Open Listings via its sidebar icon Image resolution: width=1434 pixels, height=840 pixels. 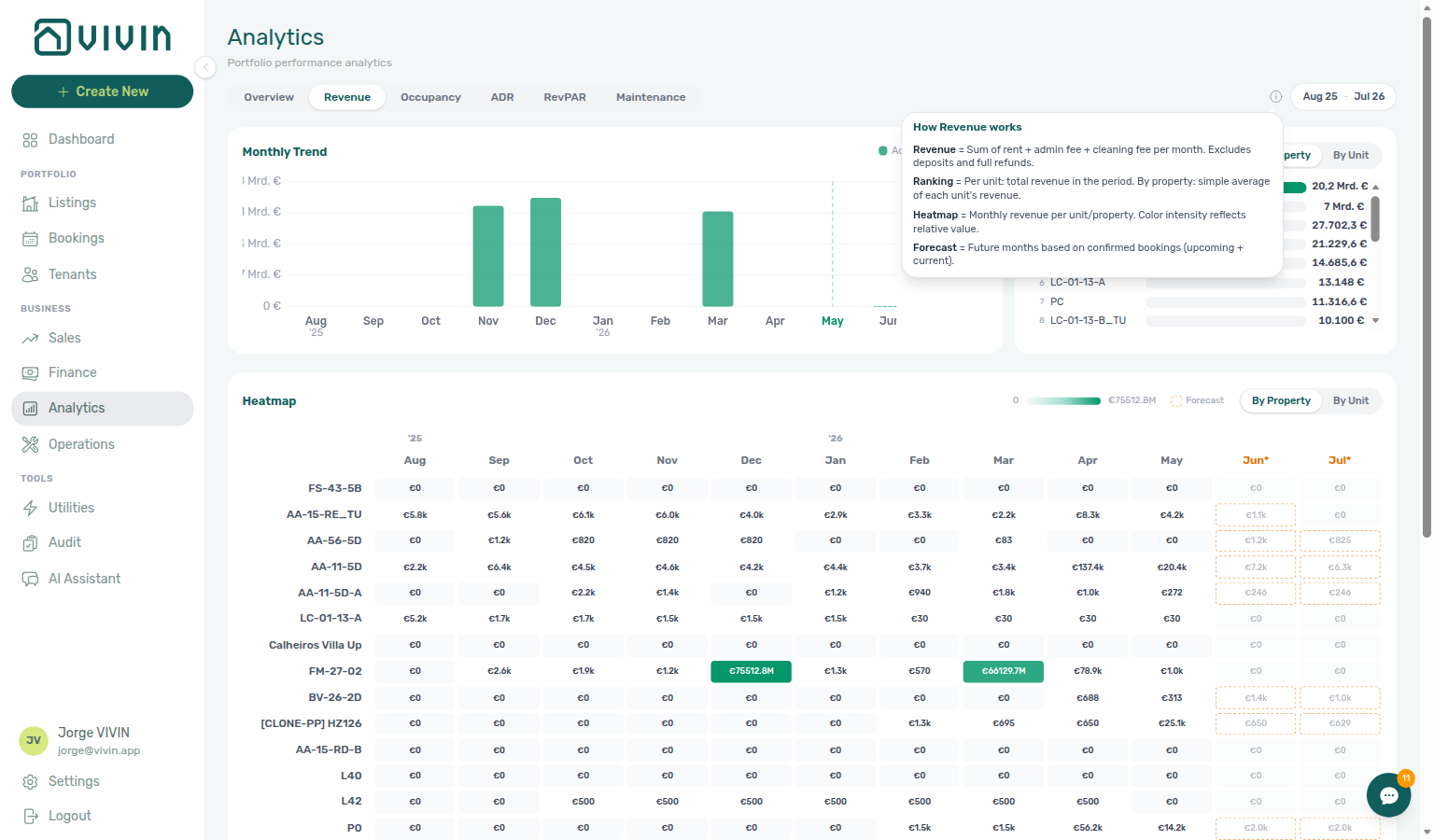click(x=30, y=203)
